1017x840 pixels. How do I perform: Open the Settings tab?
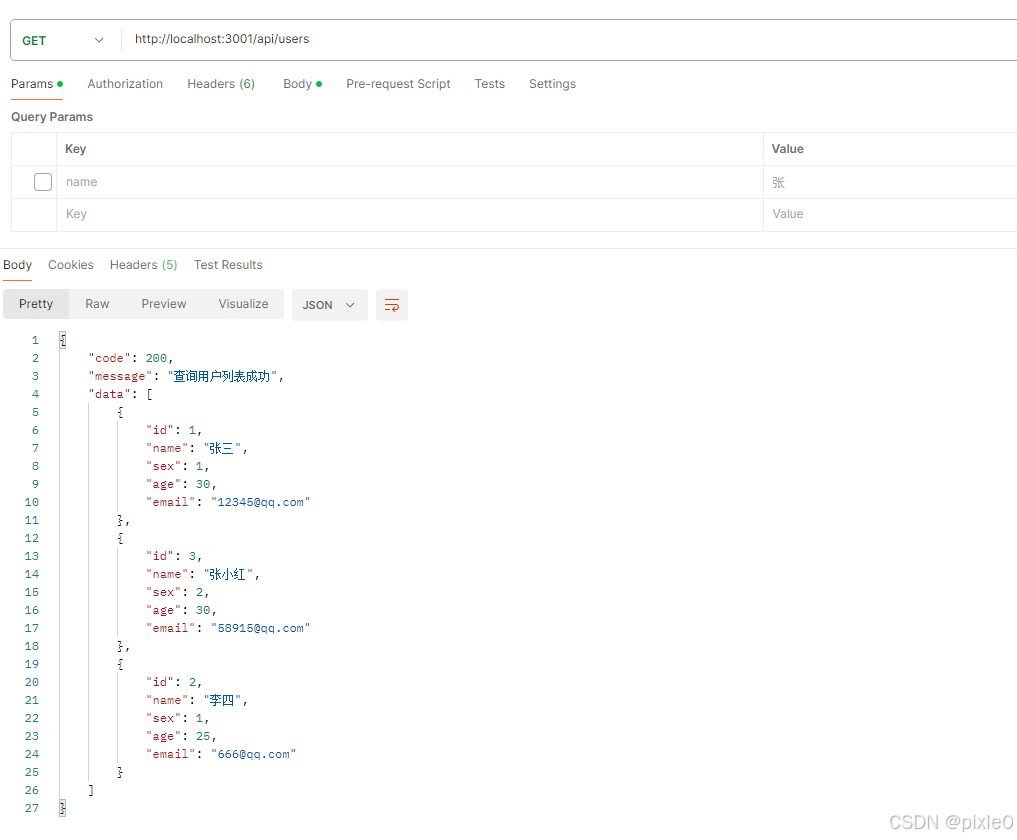coord(553,84)
